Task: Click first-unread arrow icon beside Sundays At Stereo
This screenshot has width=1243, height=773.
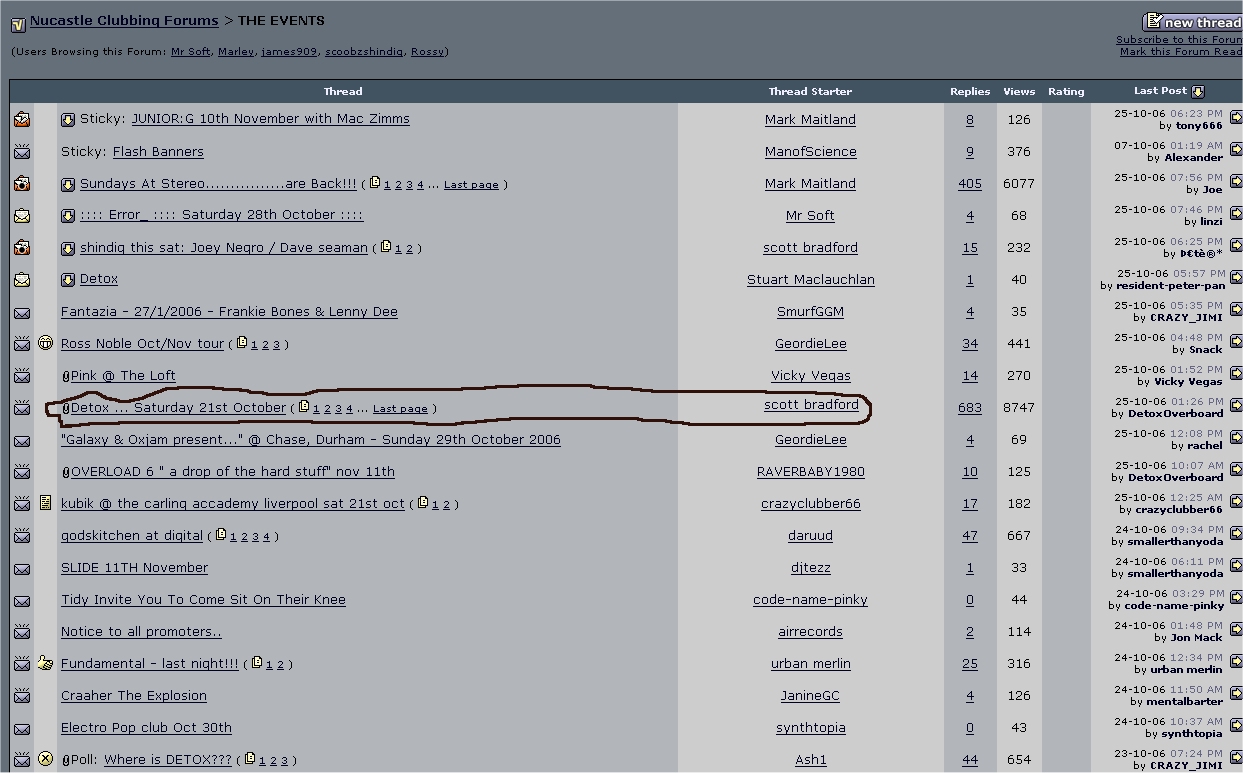Action: click(x=68, y=184)
